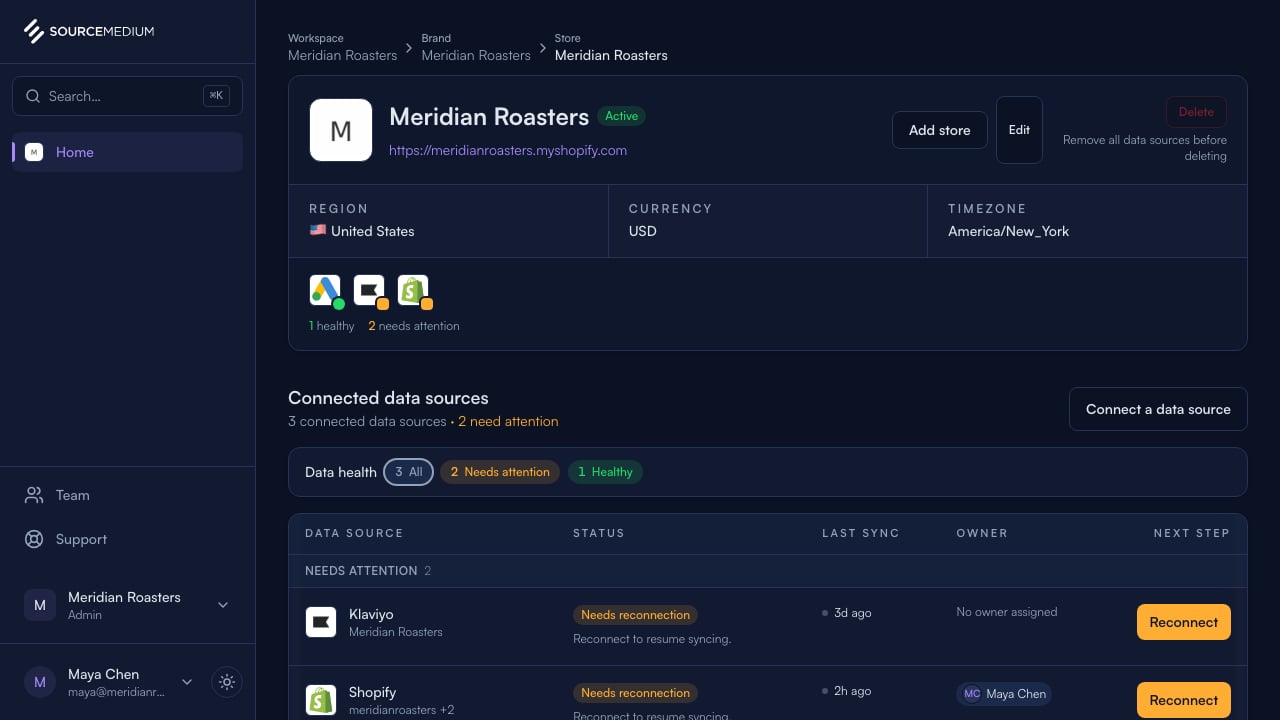Viewport: 1280px width, 720px height.
Task: Click the '2h ago' last sync value
Action: click(852, 691)
